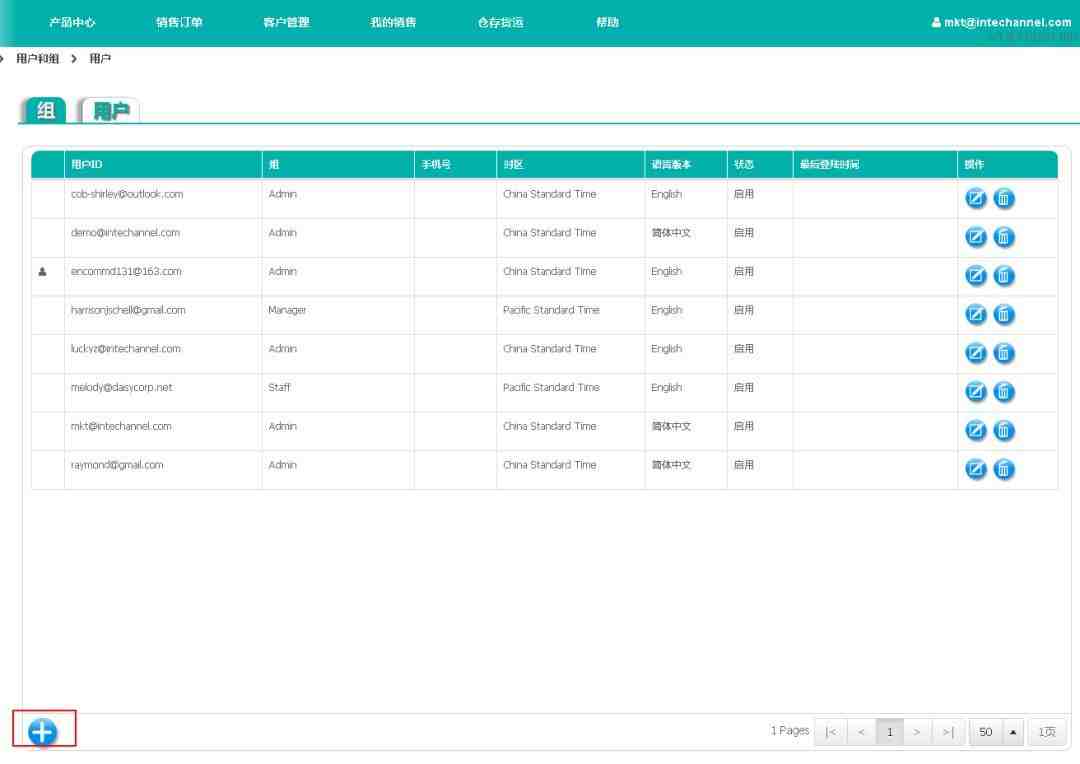Edit user raymond@gmail.com
1080x764 pixels.
click(x=975, y=470)
